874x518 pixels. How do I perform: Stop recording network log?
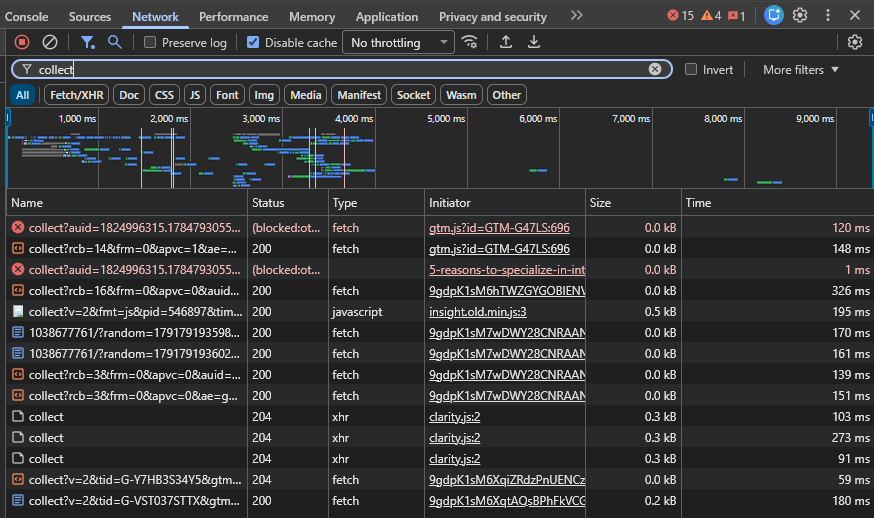[22, 42]
